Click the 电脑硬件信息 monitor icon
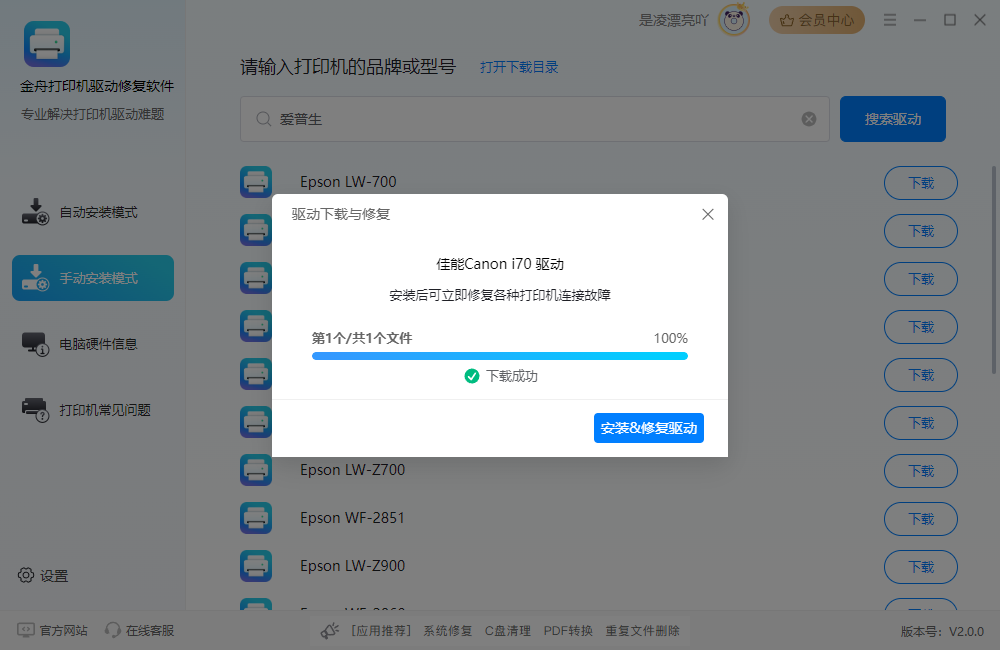Viewport: 1000px width, 650px height. (35, 344)
